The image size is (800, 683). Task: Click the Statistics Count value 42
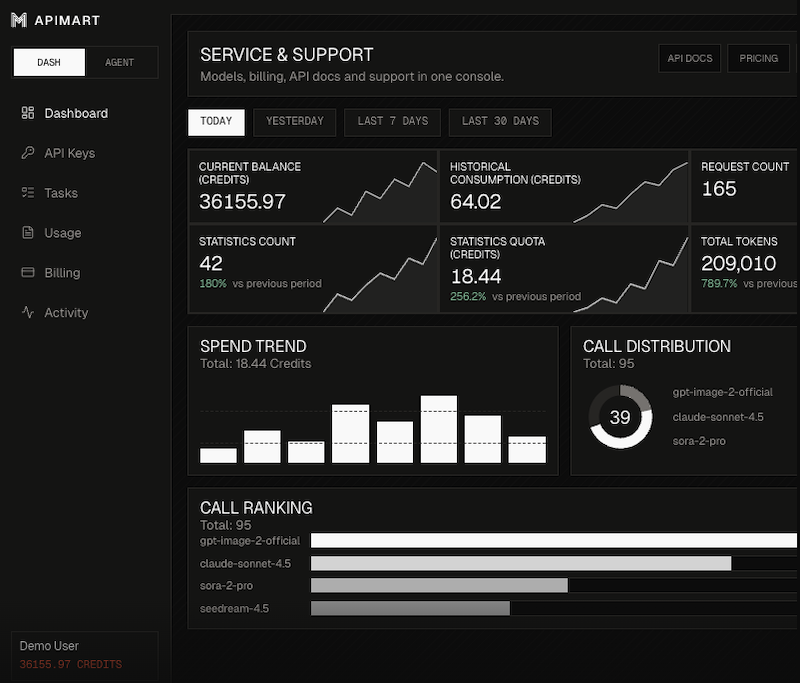(x=211, y=264)
